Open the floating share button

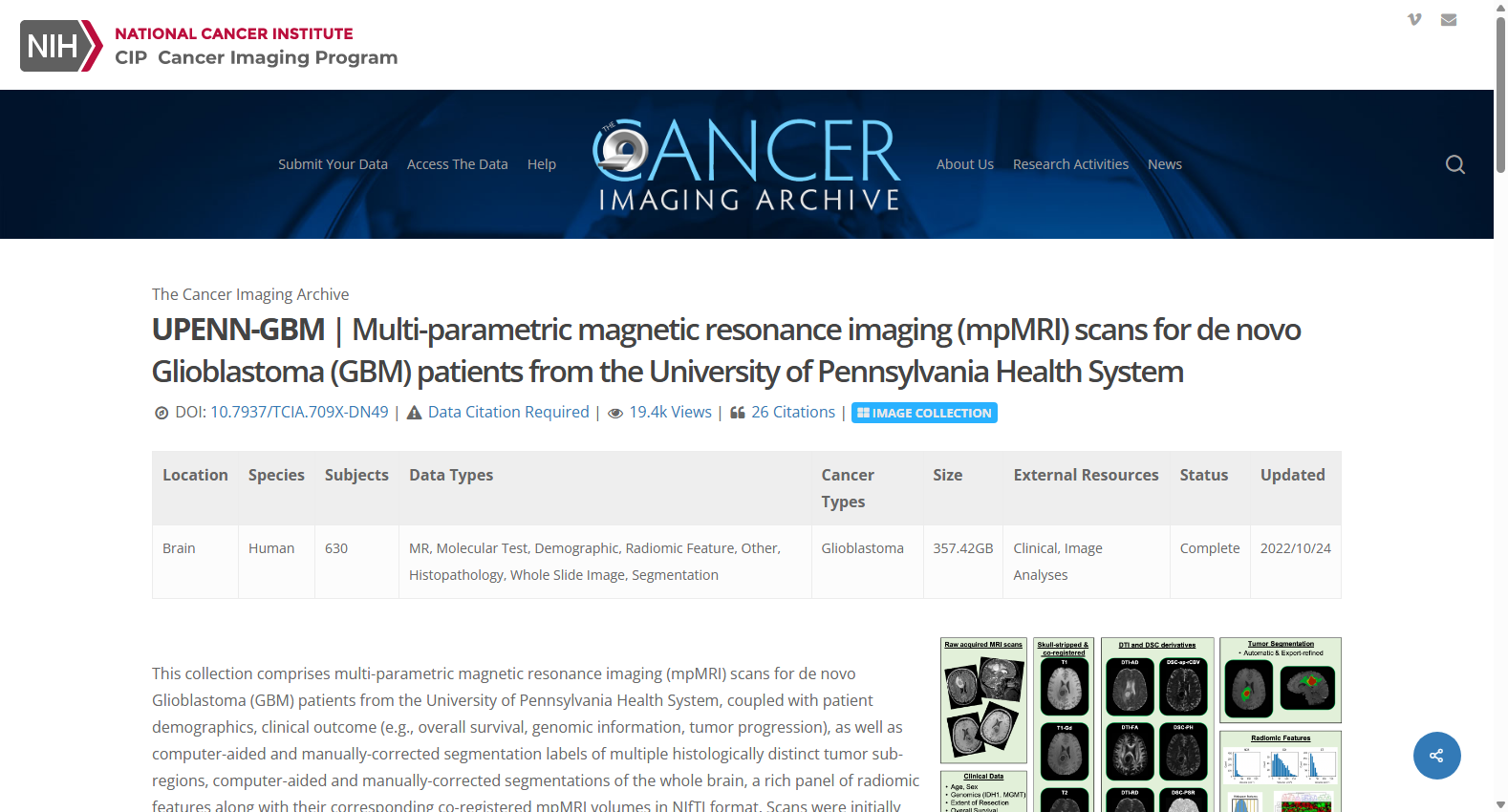[1436, 756]
